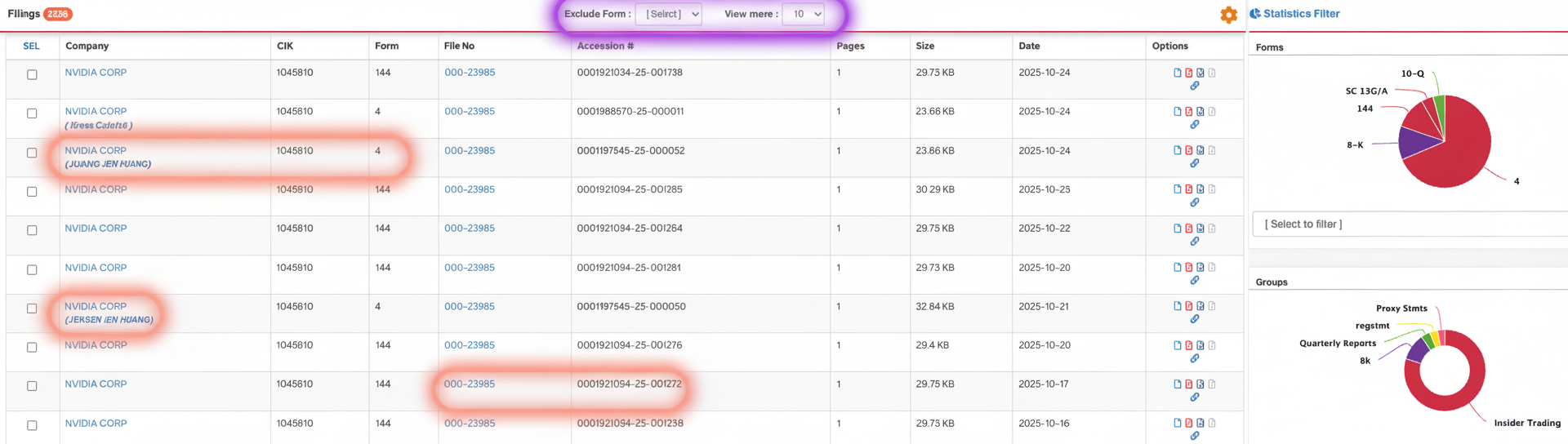Expand the View more count dropdown
The width and height of the screenshot is (1568, 444).
coord(803,14)
